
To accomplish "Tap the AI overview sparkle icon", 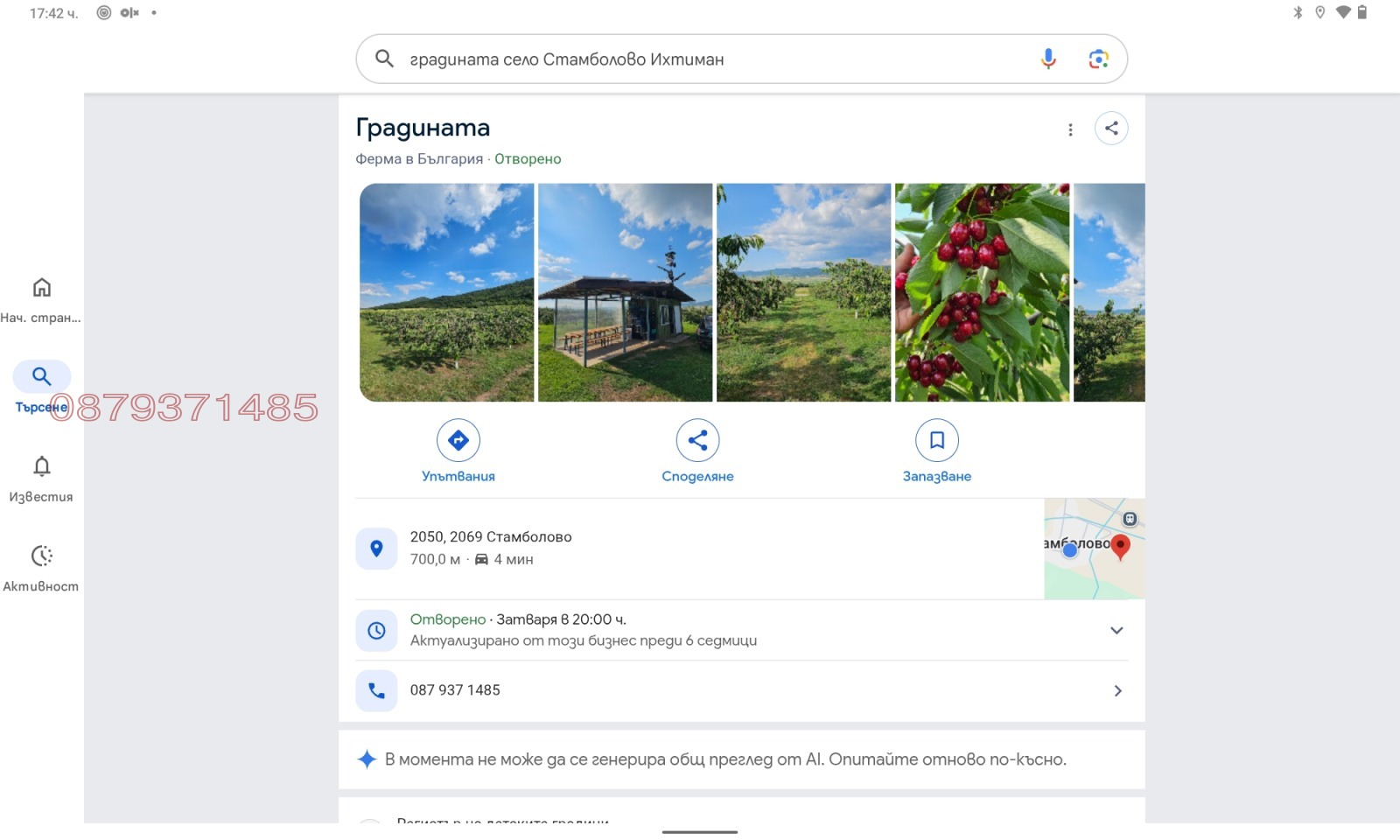I will point(367,759).
